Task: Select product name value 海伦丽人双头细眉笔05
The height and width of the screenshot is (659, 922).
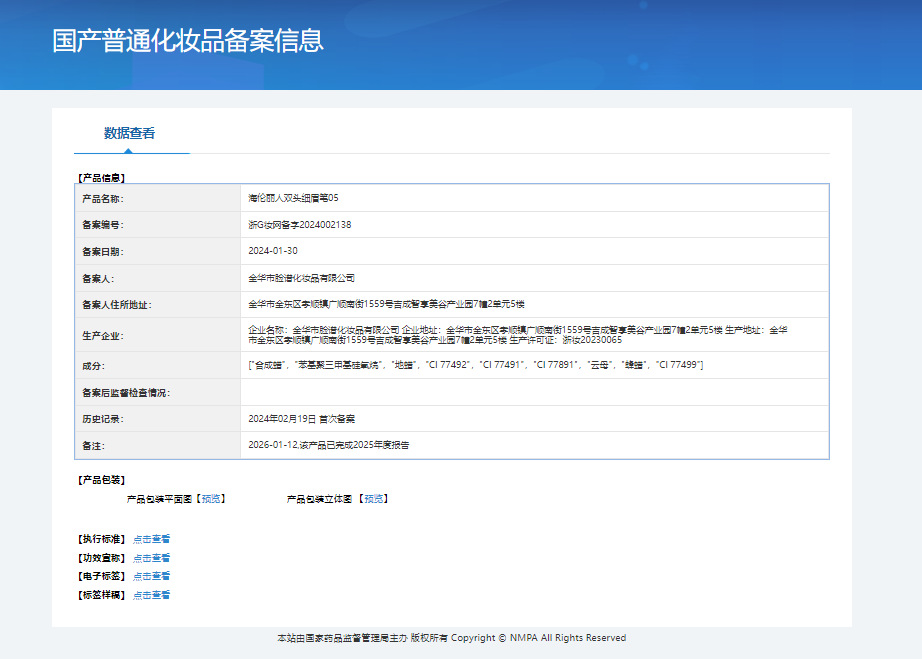Action: (x=293, y=198)
